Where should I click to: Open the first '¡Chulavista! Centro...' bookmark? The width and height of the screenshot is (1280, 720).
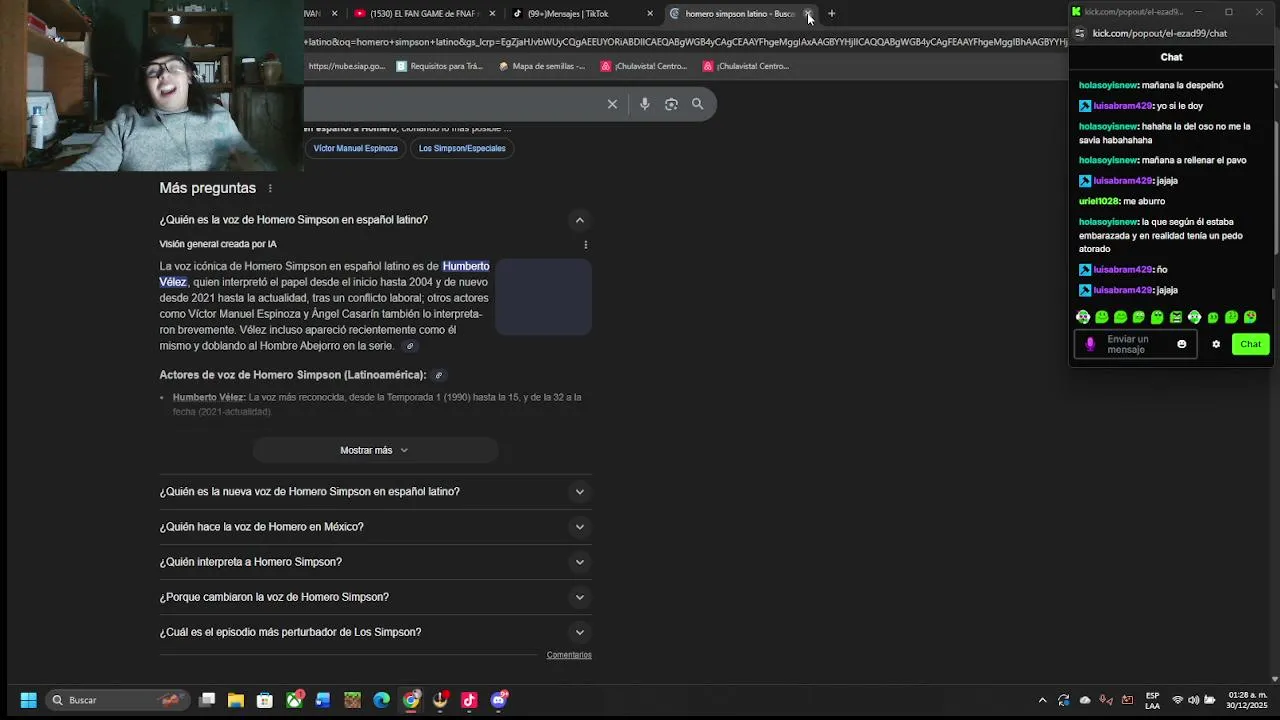click(x=644, y=66)
